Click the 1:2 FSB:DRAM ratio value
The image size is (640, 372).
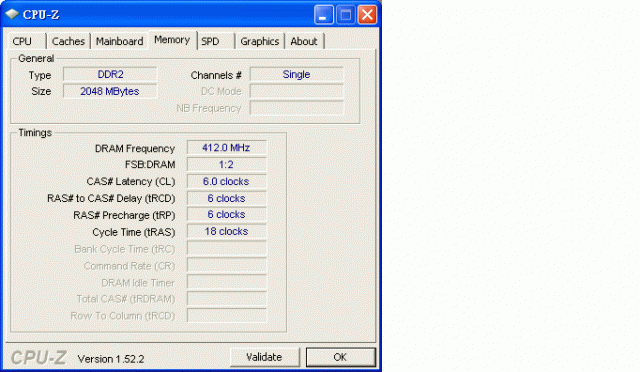pyautogui.click(x=227, y=164)
